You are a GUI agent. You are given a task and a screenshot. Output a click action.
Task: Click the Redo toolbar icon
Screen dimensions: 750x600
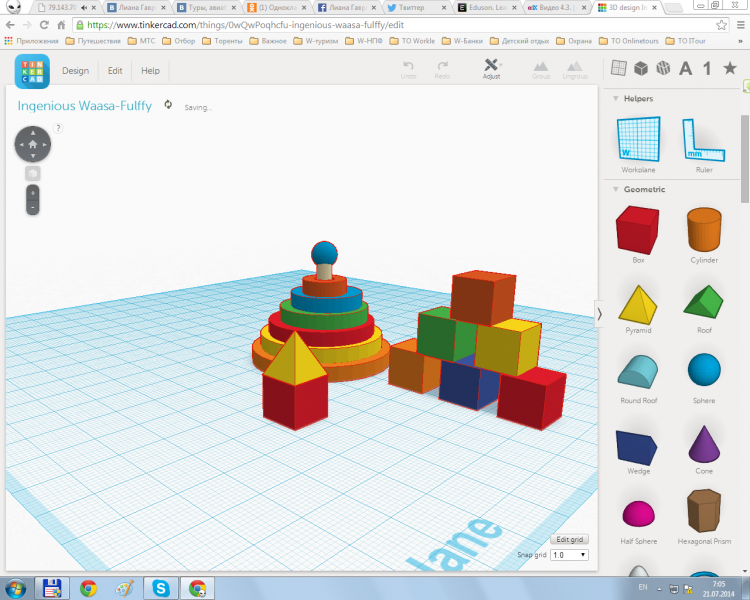coord(442,69)
